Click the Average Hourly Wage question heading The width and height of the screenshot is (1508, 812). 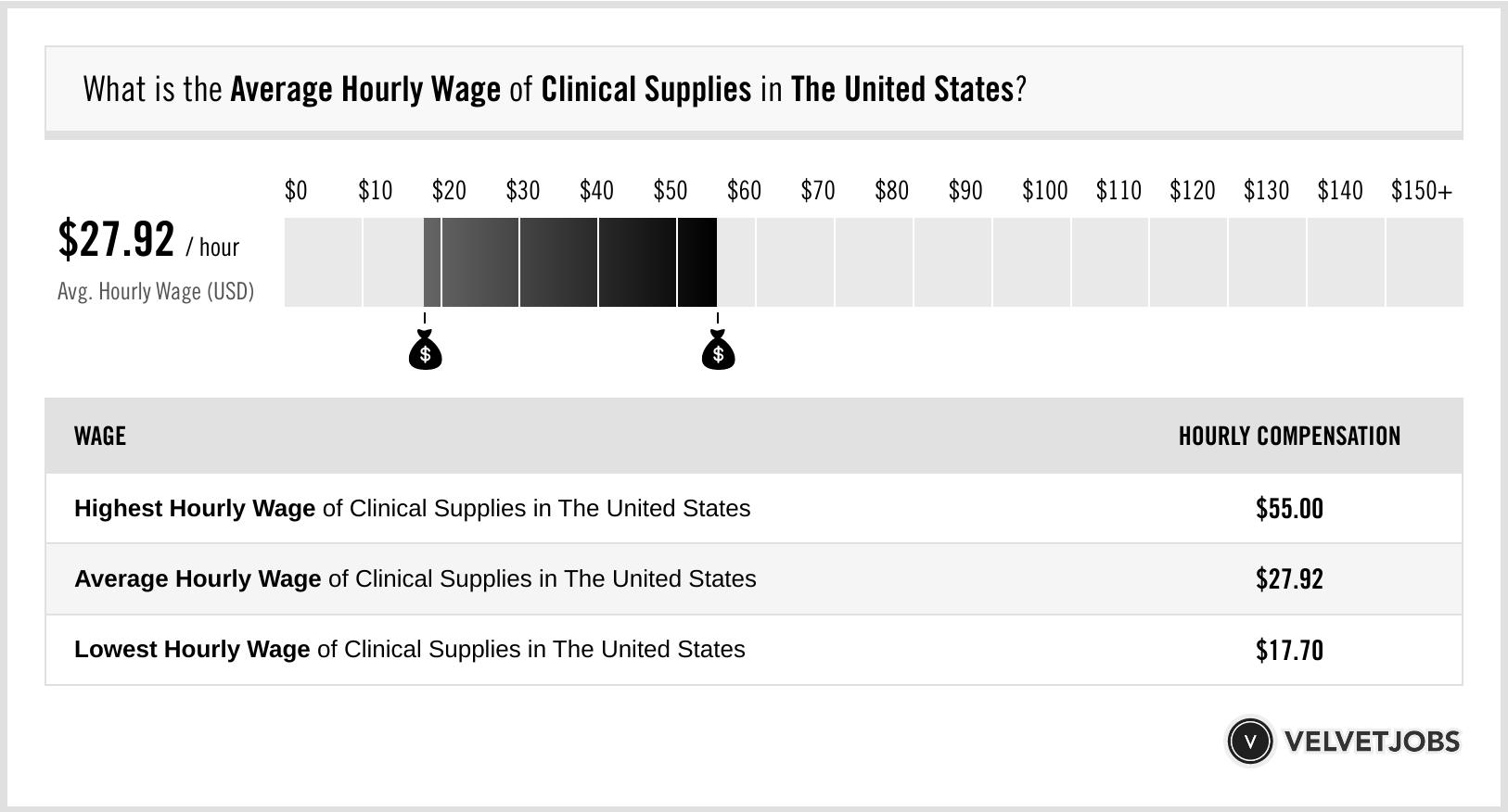pyautogui.click(x=555, y=90)
